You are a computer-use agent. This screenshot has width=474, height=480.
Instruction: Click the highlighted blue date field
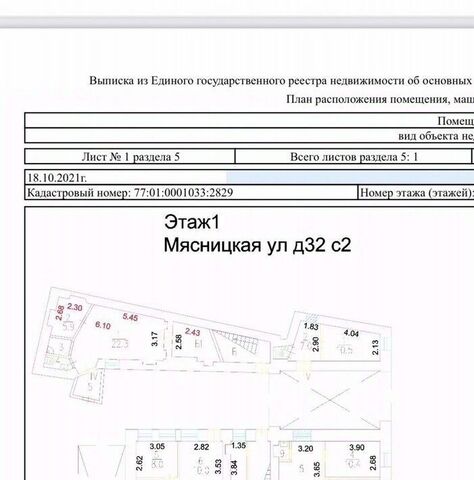(350, 177)
